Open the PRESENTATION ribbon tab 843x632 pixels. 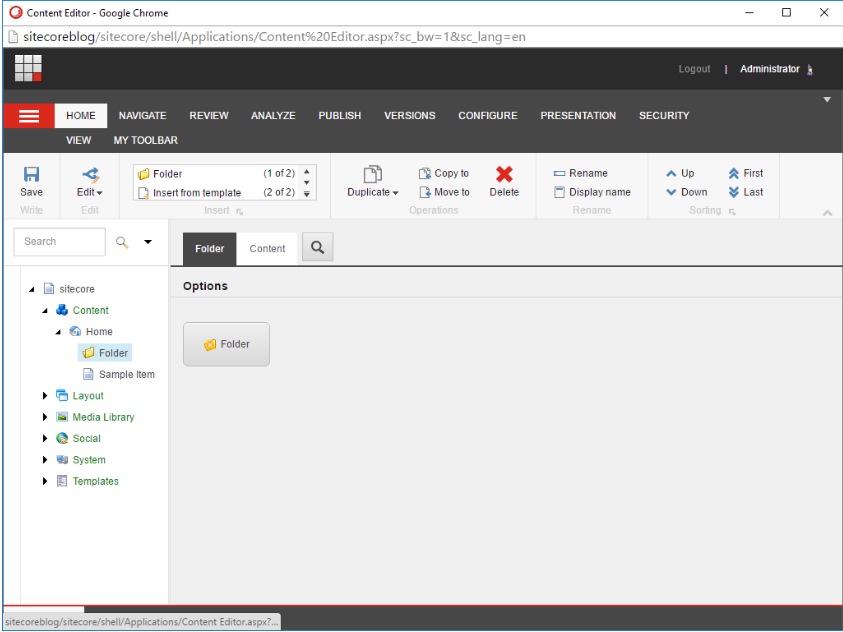(578, 116)
